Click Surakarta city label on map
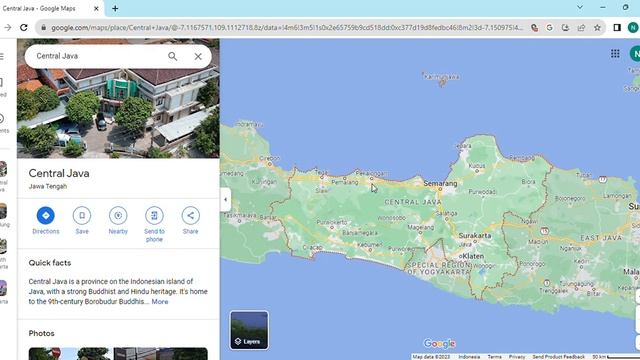Screen dimensions: 640x360 (x=475, y=236)
